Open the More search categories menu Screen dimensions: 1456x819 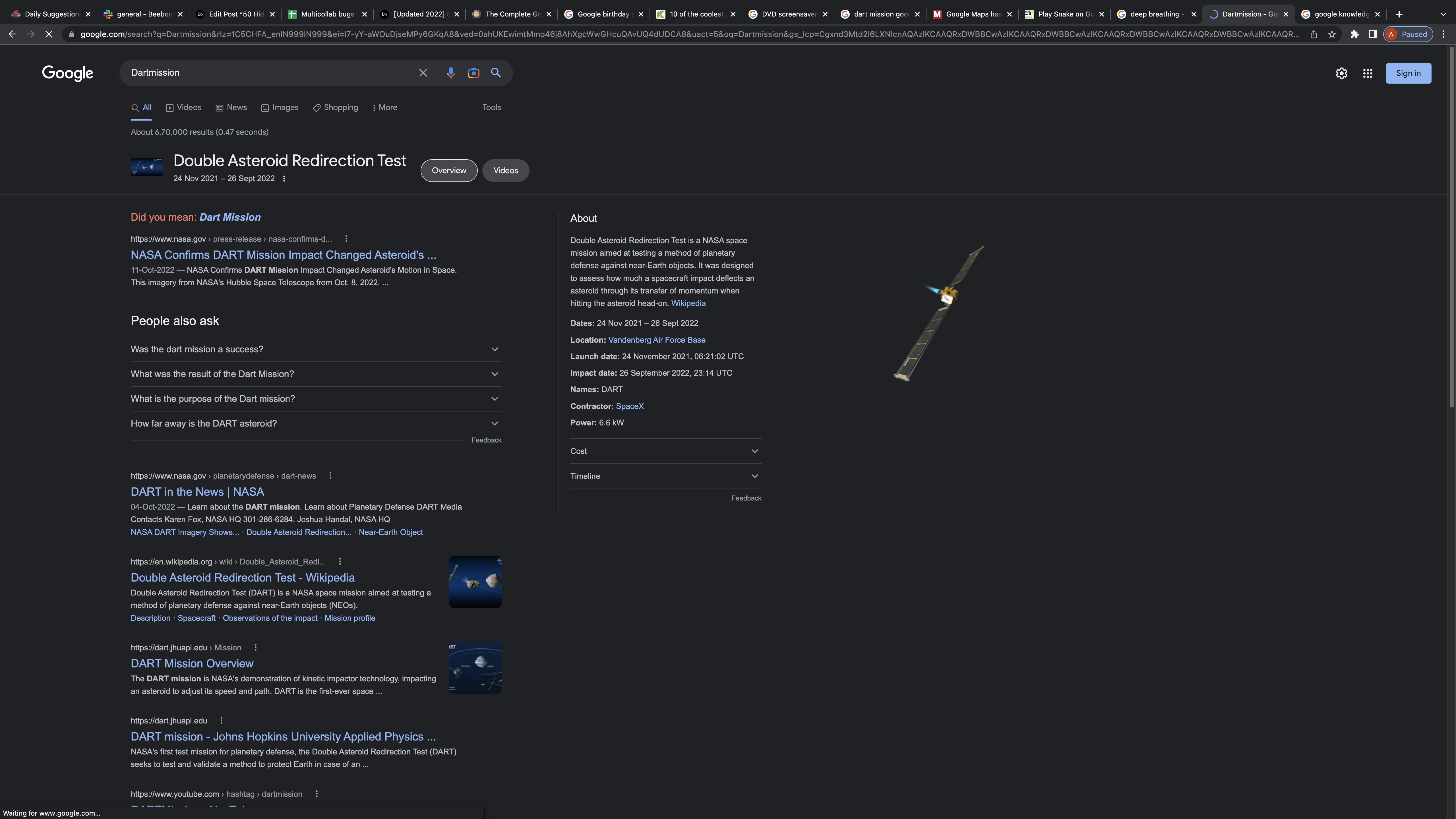pyautogui.click(x=385, y=107)
